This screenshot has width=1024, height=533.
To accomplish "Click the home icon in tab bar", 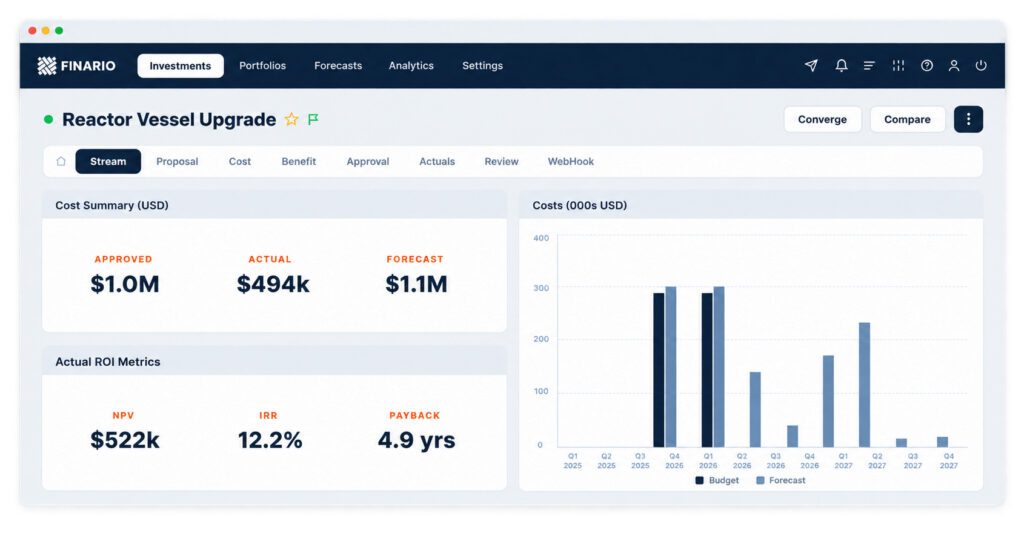I will pyautogui.click(x=61, y=161).
